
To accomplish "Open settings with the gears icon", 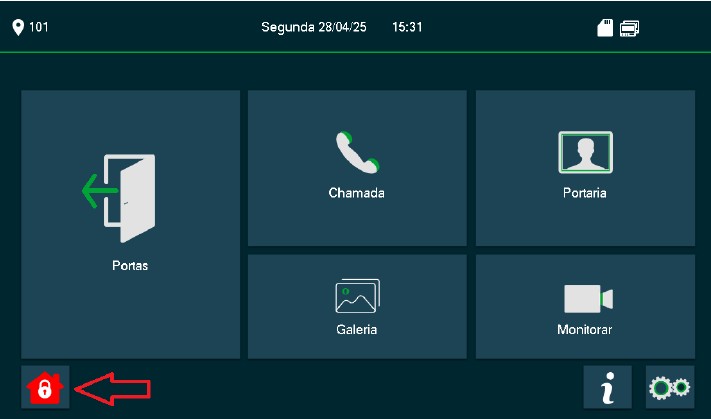I will pyautogui.click(x=670, y=387).
